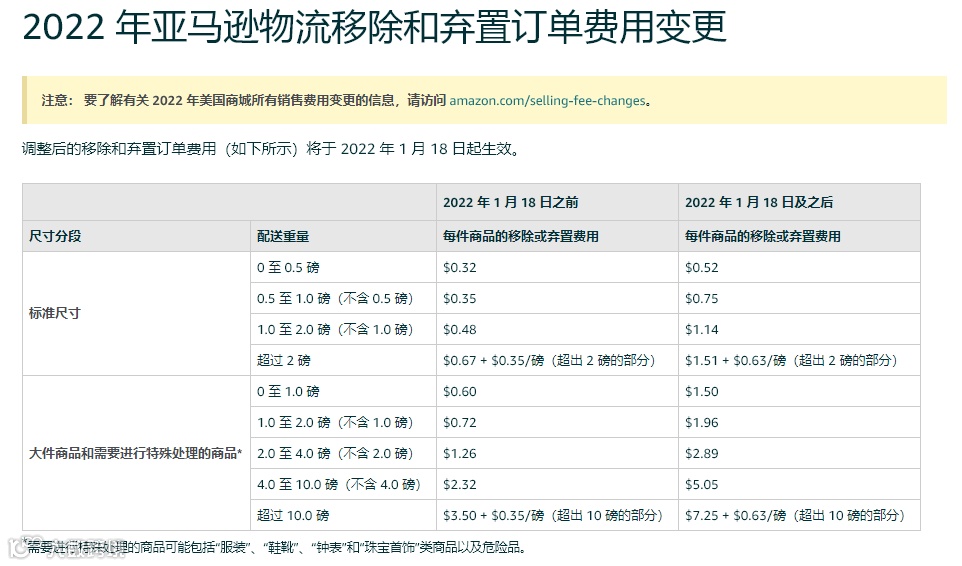962x566 pixels.
Task: Click the $1.14 fee value
Action: point(701,329)
